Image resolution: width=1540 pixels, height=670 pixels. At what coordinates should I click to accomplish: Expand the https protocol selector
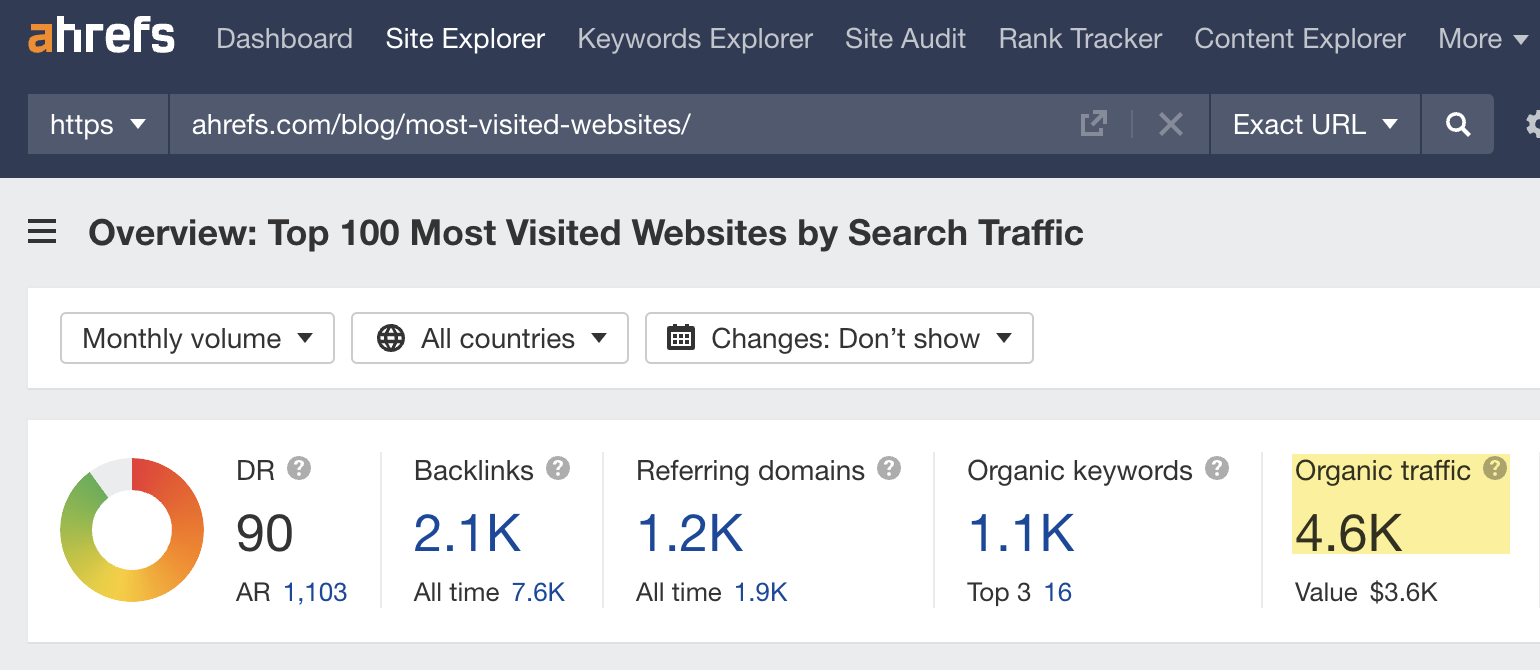tap(97, 124)
